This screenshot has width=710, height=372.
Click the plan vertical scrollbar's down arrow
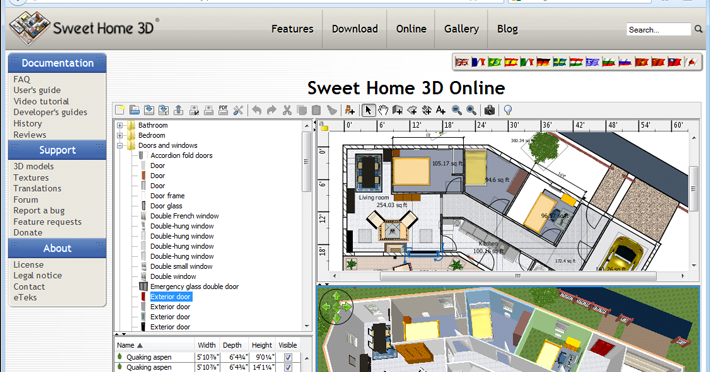pos(694,265)
